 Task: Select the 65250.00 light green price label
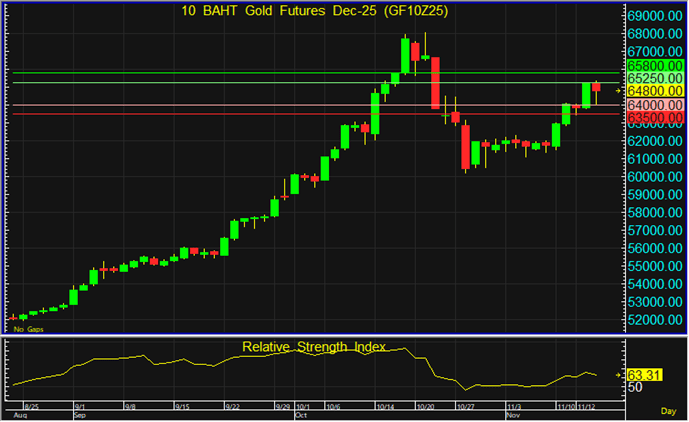(x=655, y=77)
